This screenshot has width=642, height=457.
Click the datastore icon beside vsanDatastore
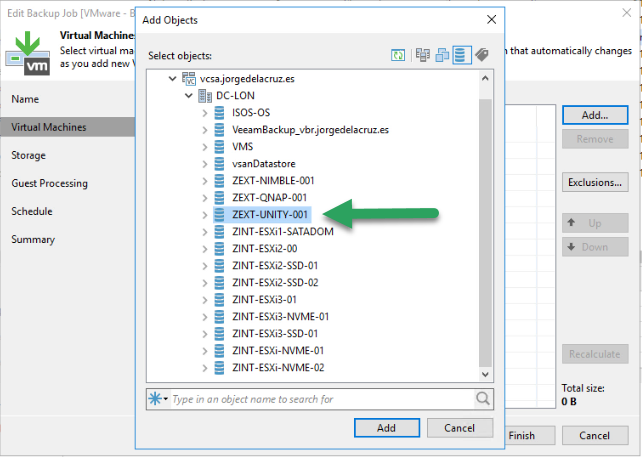pyautogui.click(x=219, y=164)
